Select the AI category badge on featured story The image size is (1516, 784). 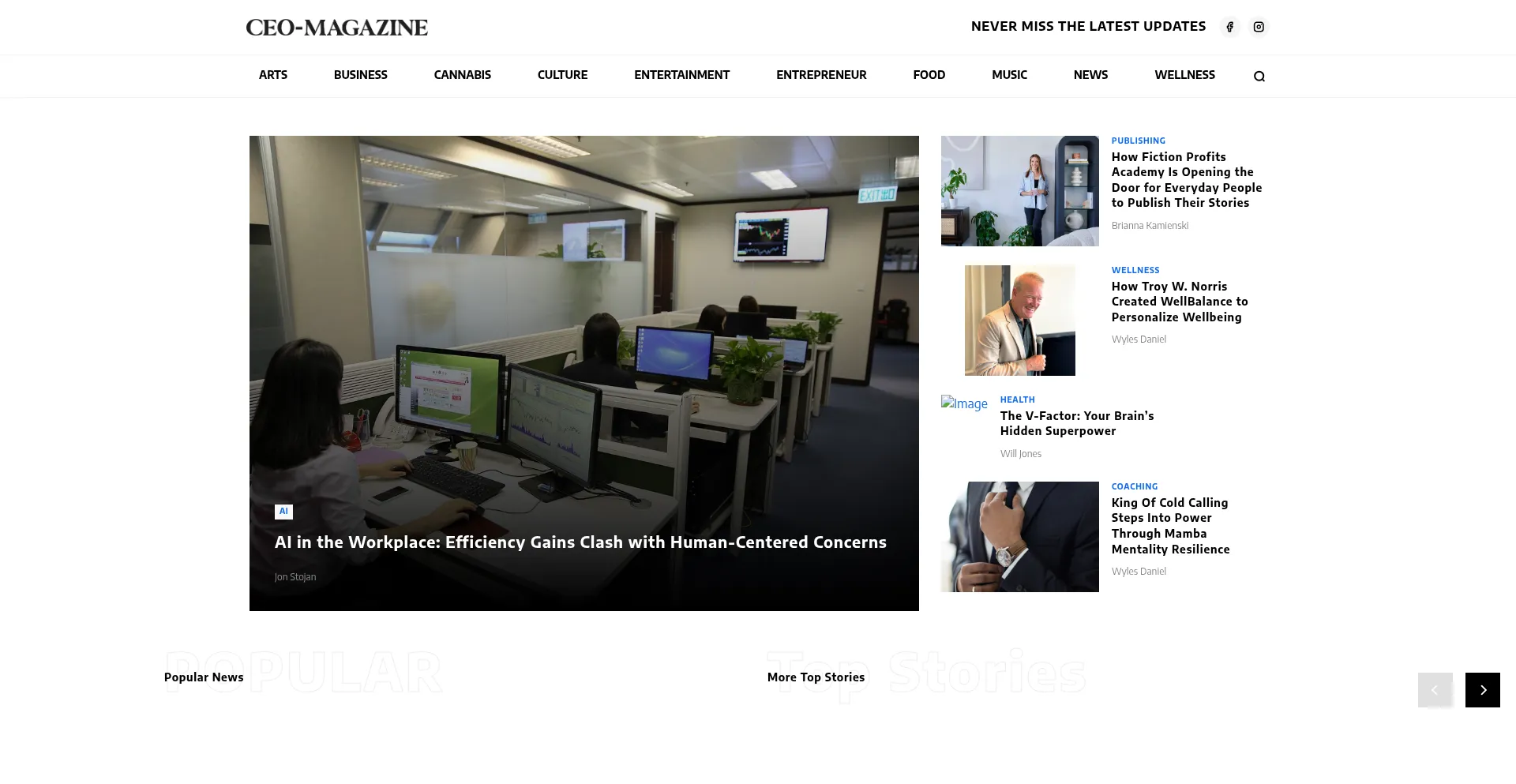pyautogui.click(x=283, y=512)
